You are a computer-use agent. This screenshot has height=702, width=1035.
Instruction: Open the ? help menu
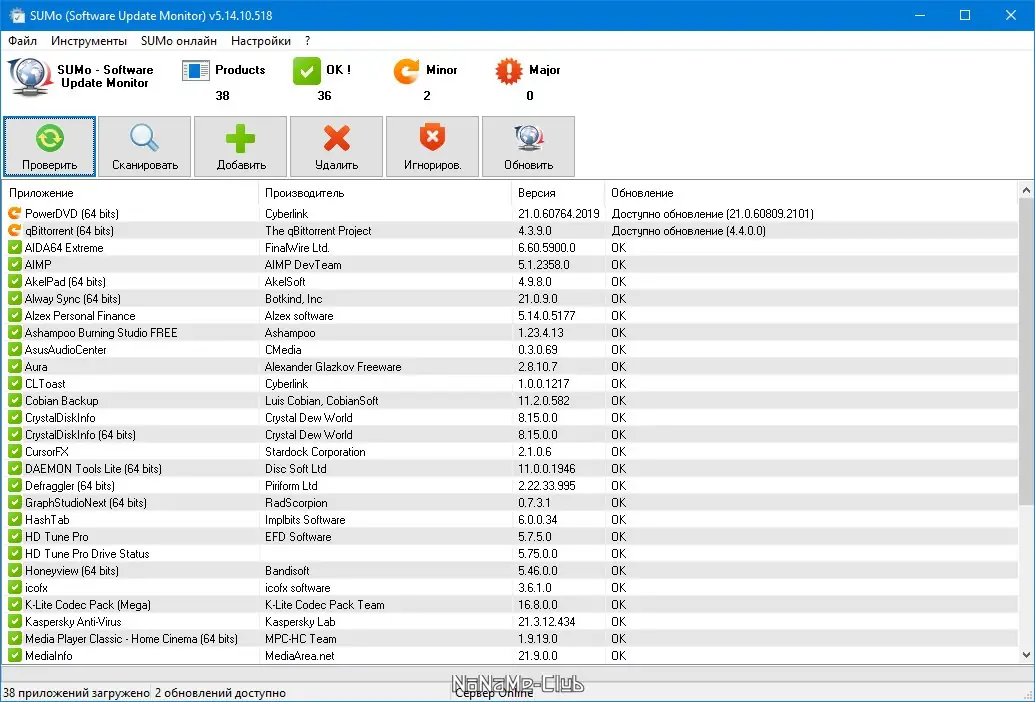(x=306, y=41)
